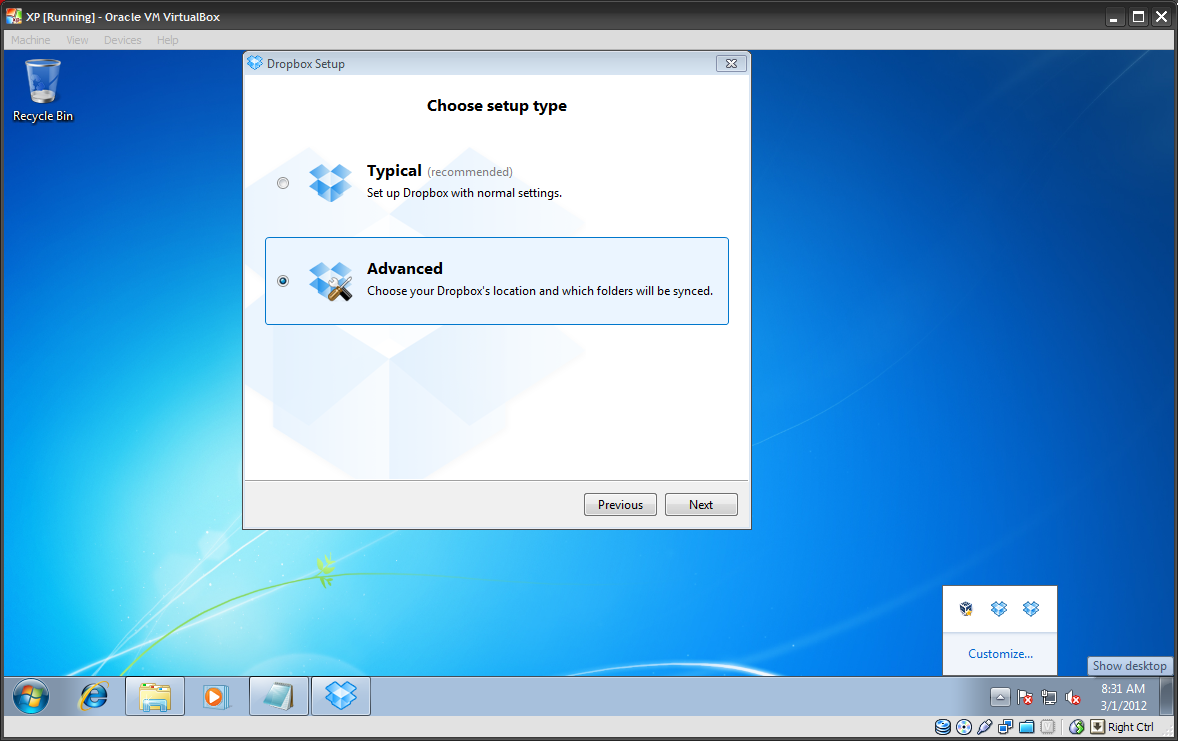Click the shared folders icon in VirtualBox status bar
Screen dimensions: 1178x741
[1026, 727]
